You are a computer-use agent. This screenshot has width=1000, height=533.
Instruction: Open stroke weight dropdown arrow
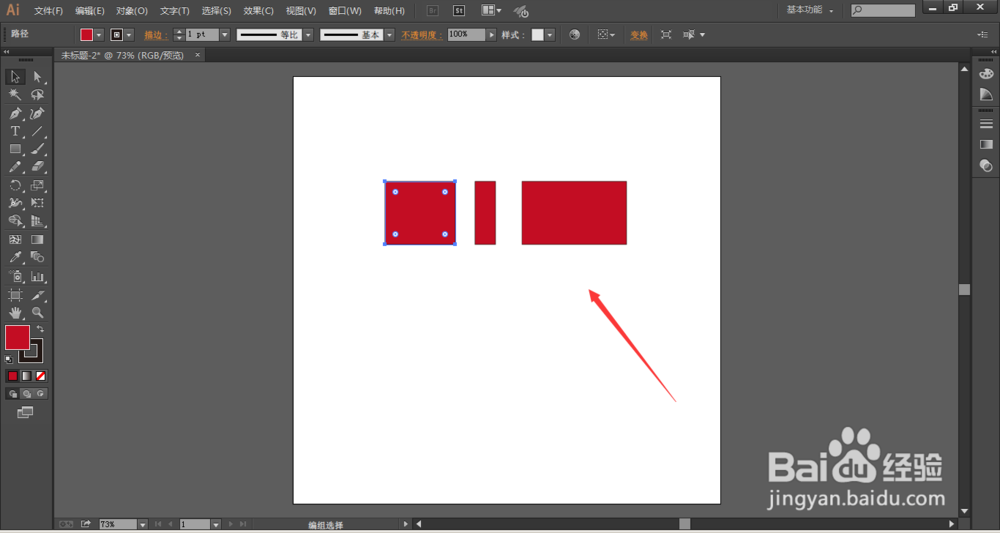(224, 35)
